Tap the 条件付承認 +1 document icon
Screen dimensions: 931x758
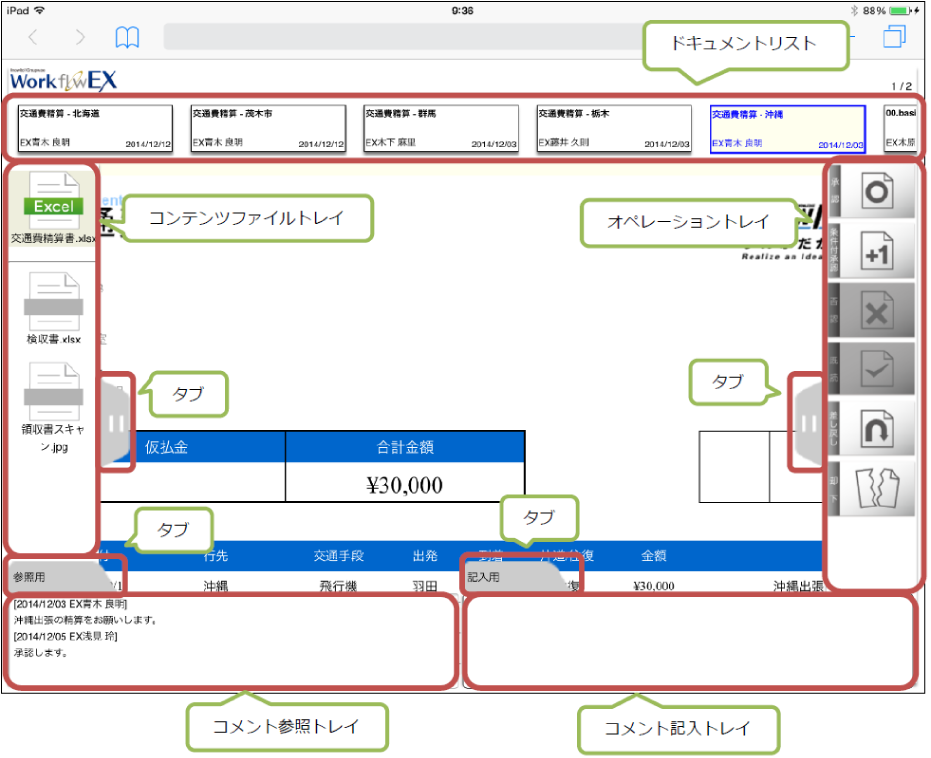(876, 251)
